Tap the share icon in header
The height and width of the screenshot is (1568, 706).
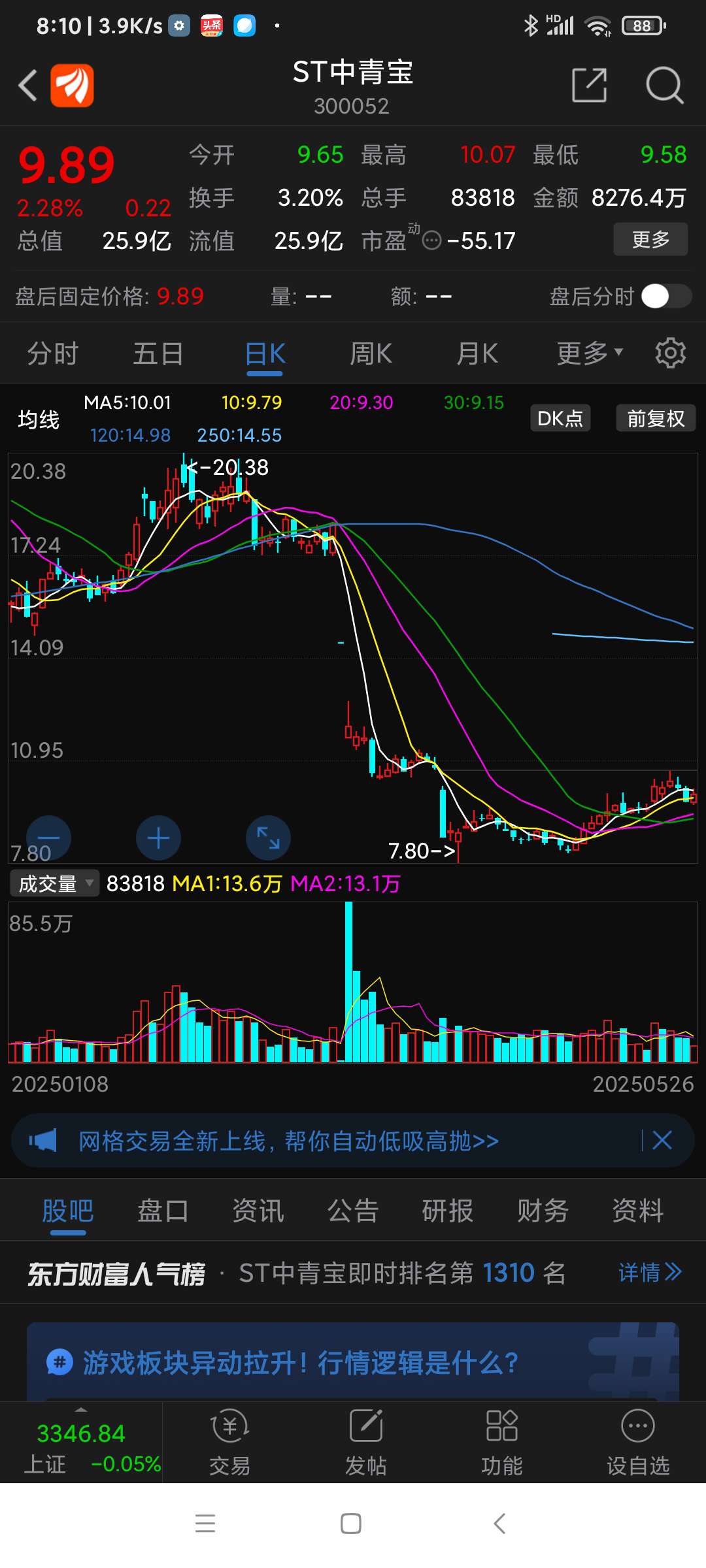click(x=589, y=85)
